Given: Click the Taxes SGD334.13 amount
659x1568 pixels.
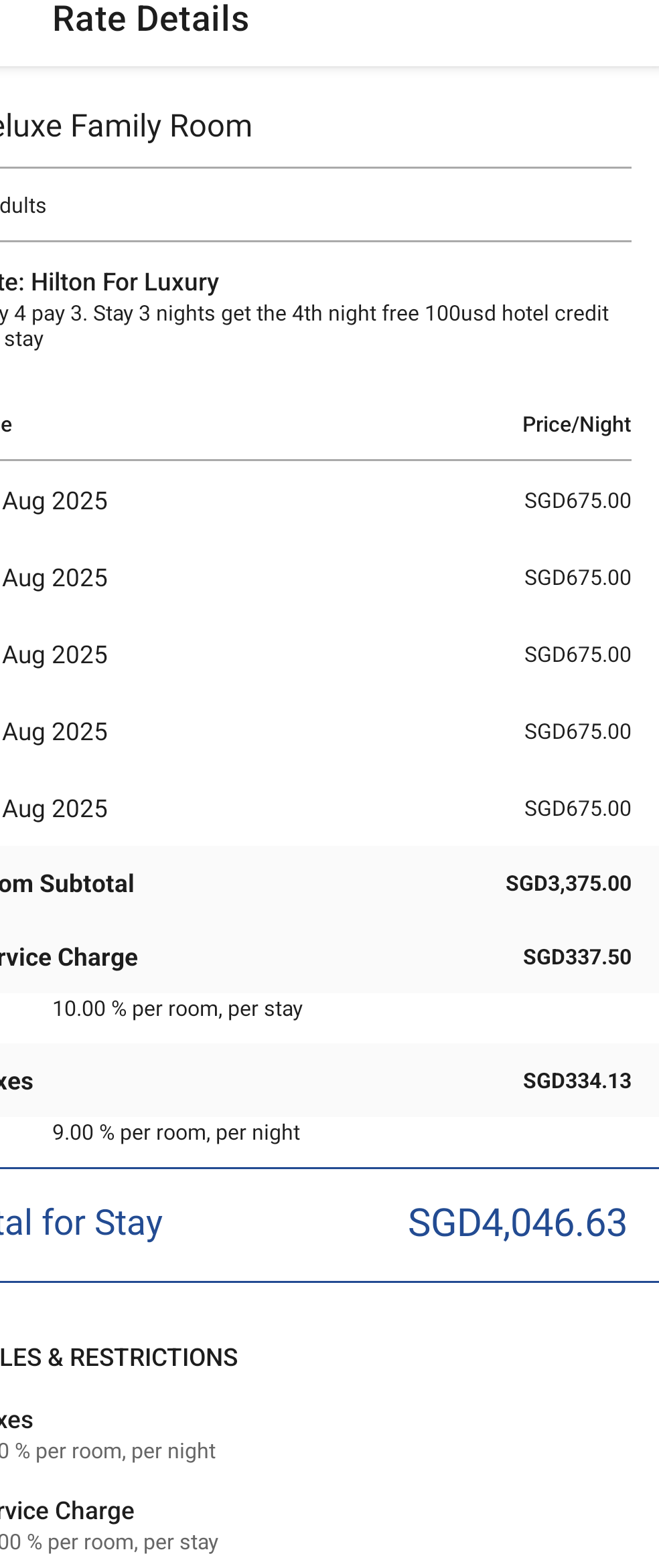Looking at the screenshot, I should (577, 1081).
